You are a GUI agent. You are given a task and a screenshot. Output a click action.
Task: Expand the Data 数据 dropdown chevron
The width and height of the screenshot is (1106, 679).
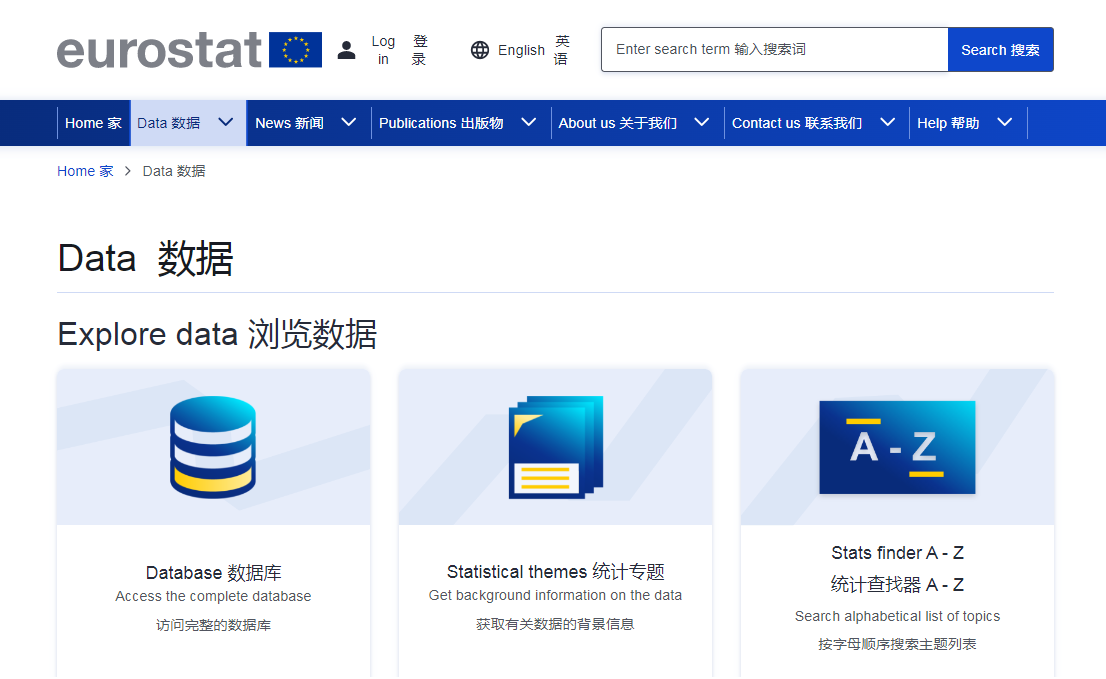click(x=227, y=122)
